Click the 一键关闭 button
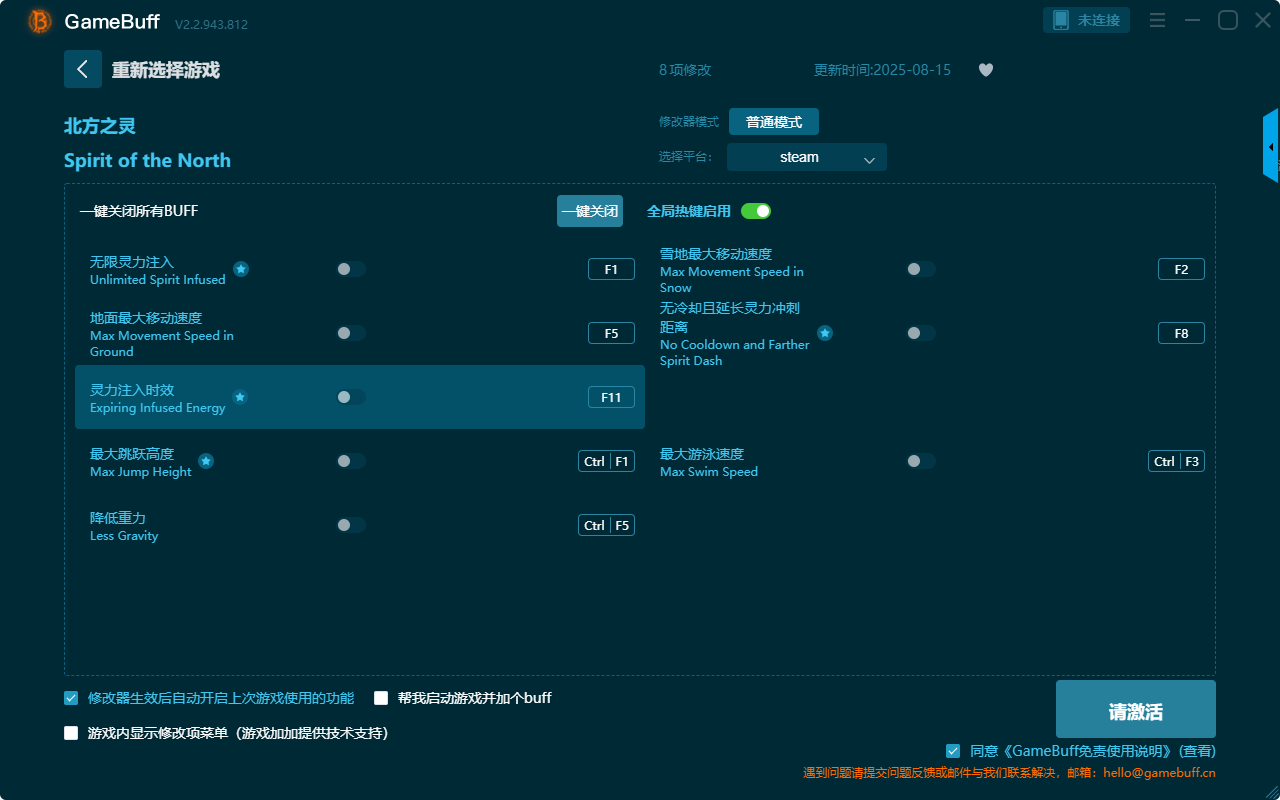1280x800 pixels. [x=590, y=211]
